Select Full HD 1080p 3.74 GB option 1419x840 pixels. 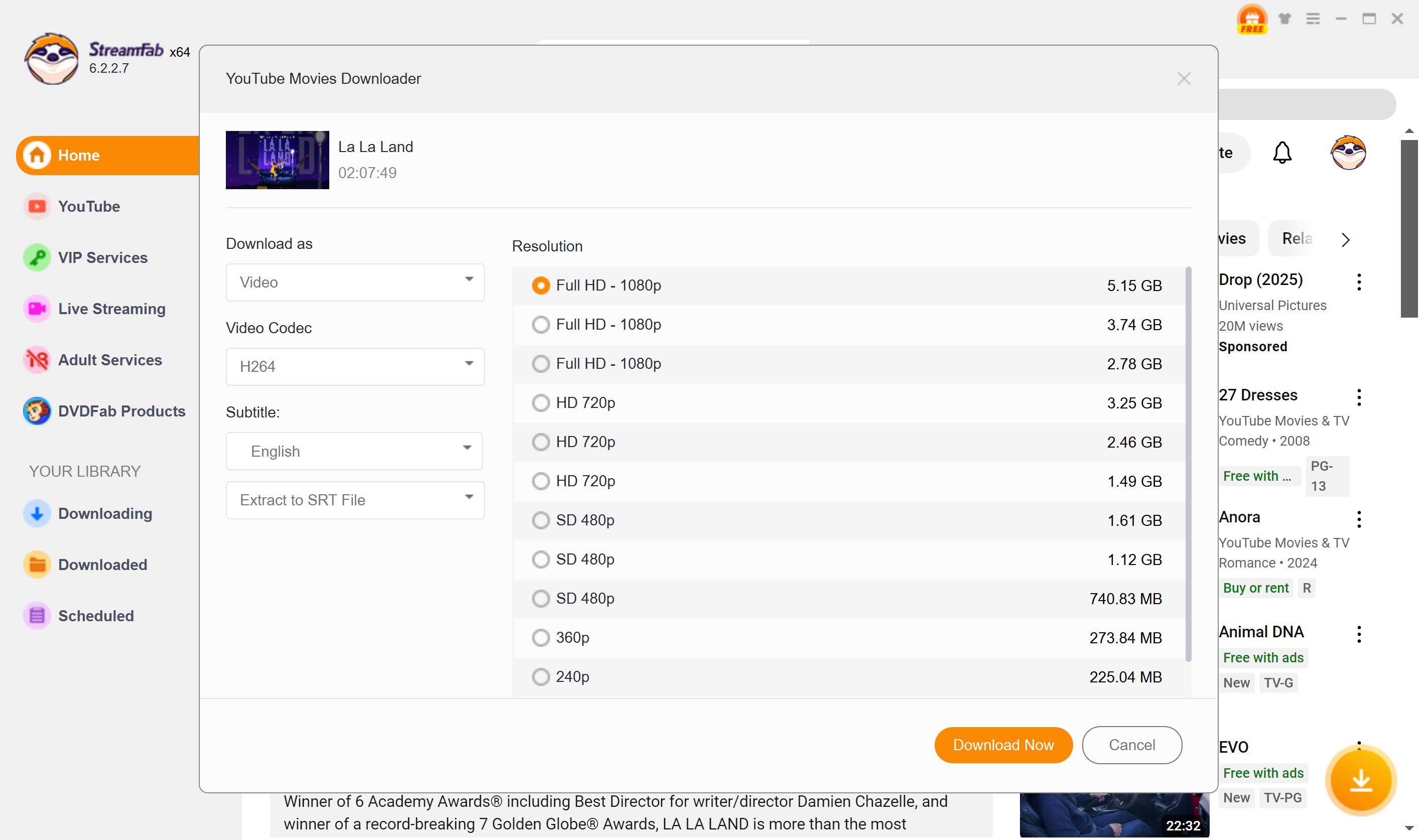pos(541,324)
